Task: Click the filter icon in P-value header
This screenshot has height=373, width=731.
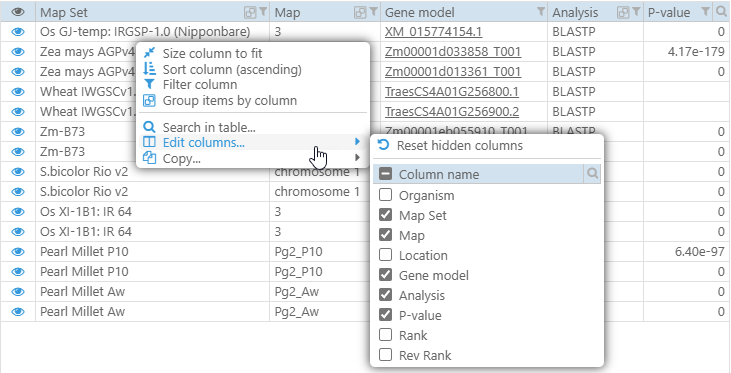Action: tap(706, 12)
